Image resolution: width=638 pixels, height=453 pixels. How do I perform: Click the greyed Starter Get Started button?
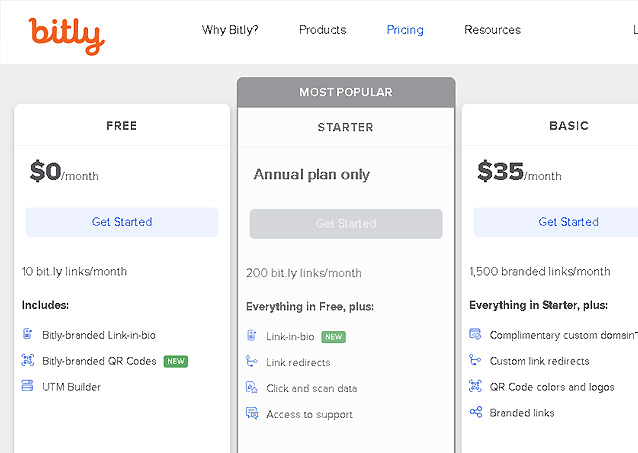[346, 224]
